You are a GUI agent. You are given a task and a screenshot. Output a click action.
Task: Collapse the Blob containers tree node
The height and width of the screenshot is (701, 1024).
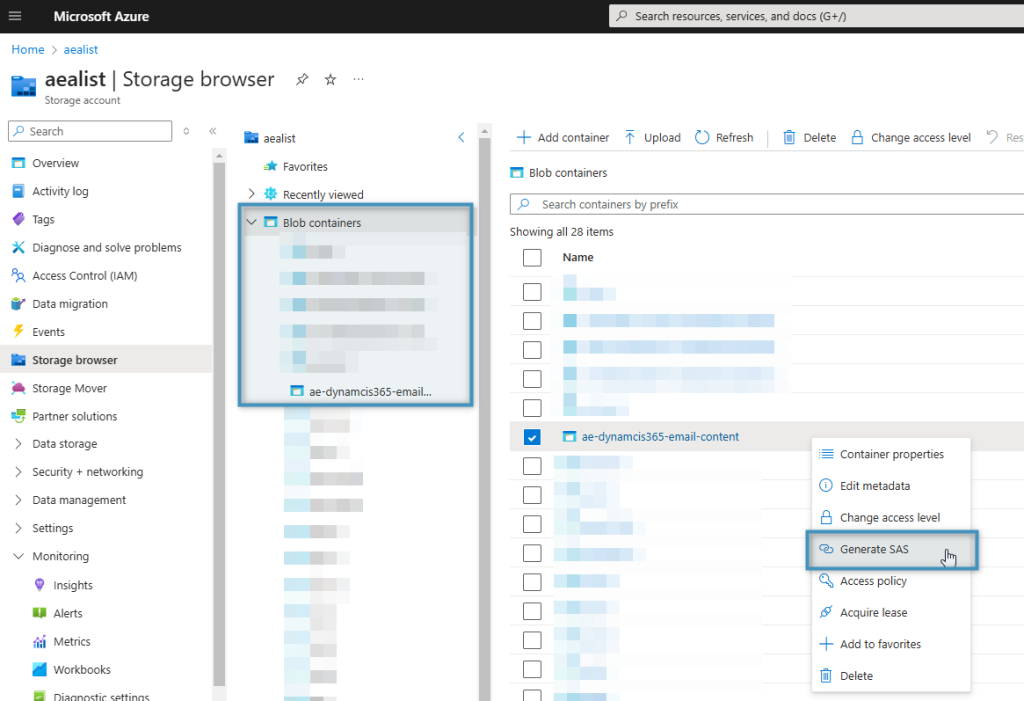[251, 222]
